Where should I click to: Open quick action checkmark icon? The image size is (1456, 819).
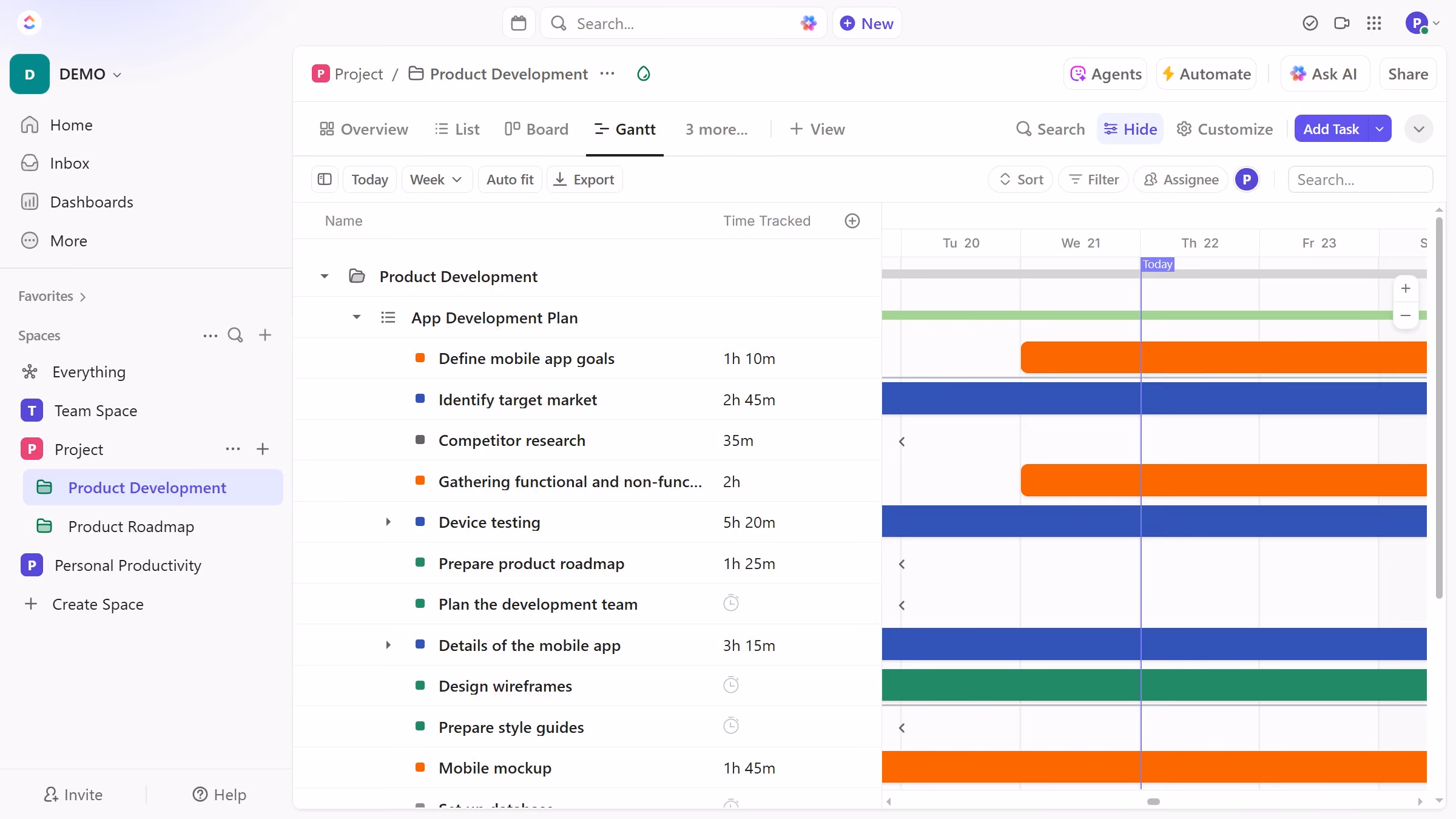[1310, 23]
